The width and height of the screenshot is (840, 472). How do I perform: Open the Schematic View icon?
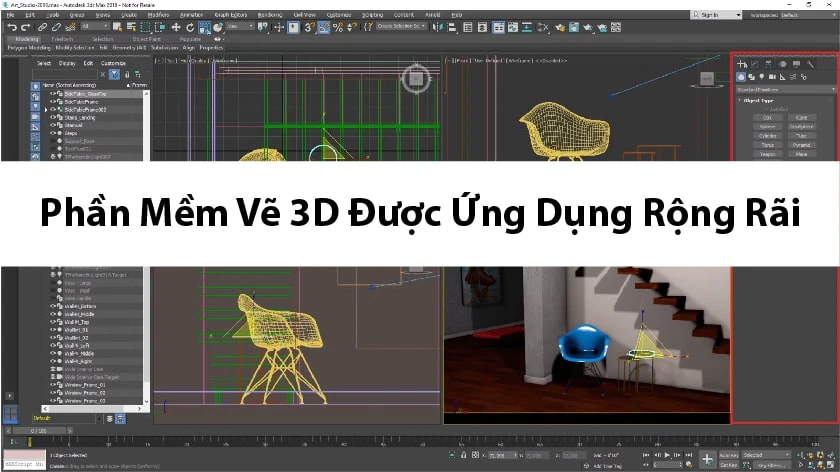(x=527, y=27)
